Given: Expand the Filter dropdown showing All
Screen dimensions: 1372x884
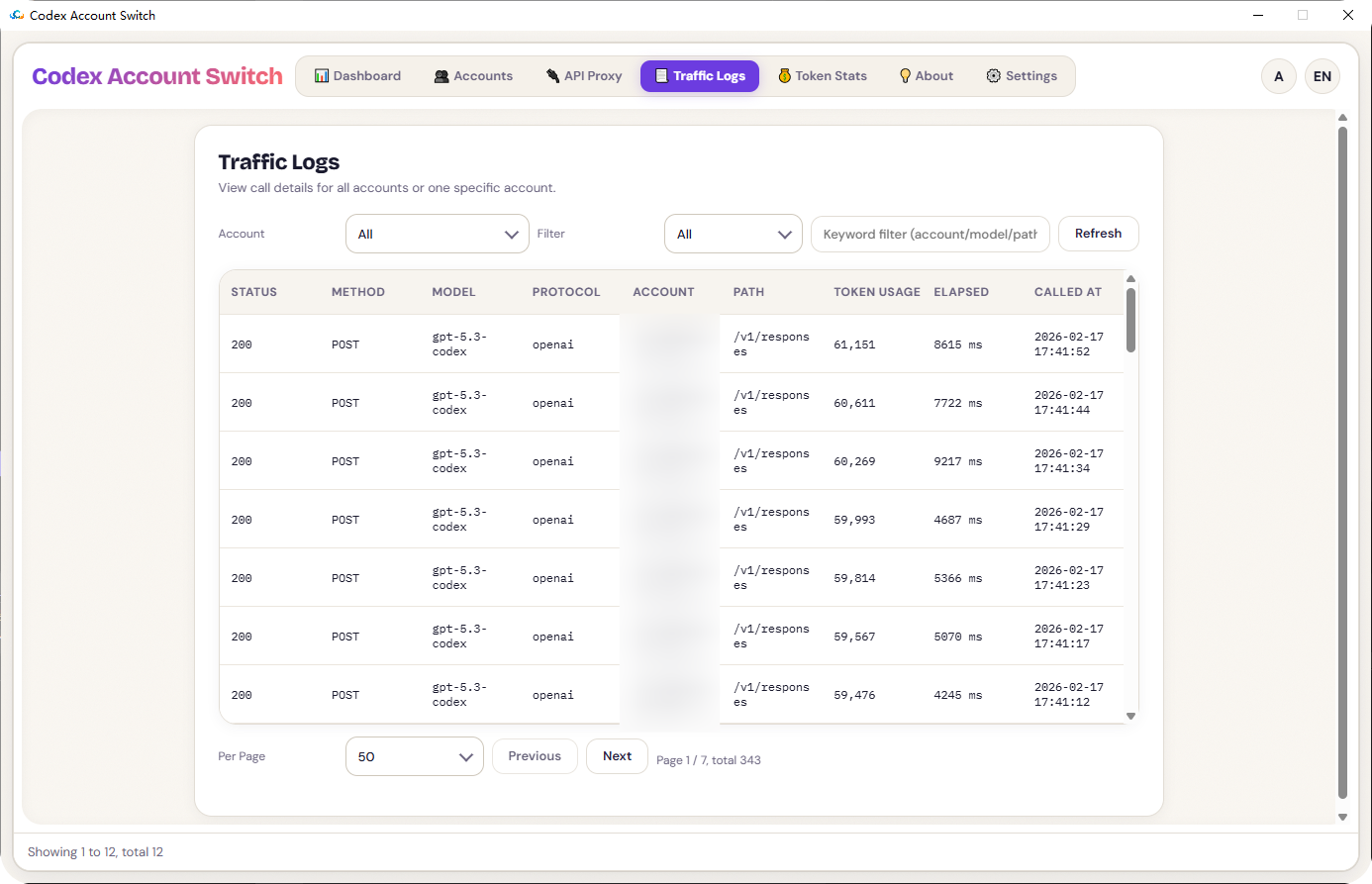Looking at the screenshot, I should point(733,234).
